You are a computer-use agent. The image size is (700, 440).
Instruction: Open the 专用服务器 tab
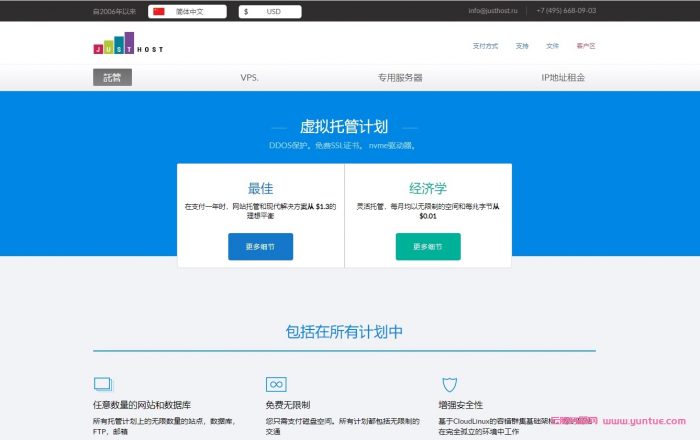tap(399, 77)
